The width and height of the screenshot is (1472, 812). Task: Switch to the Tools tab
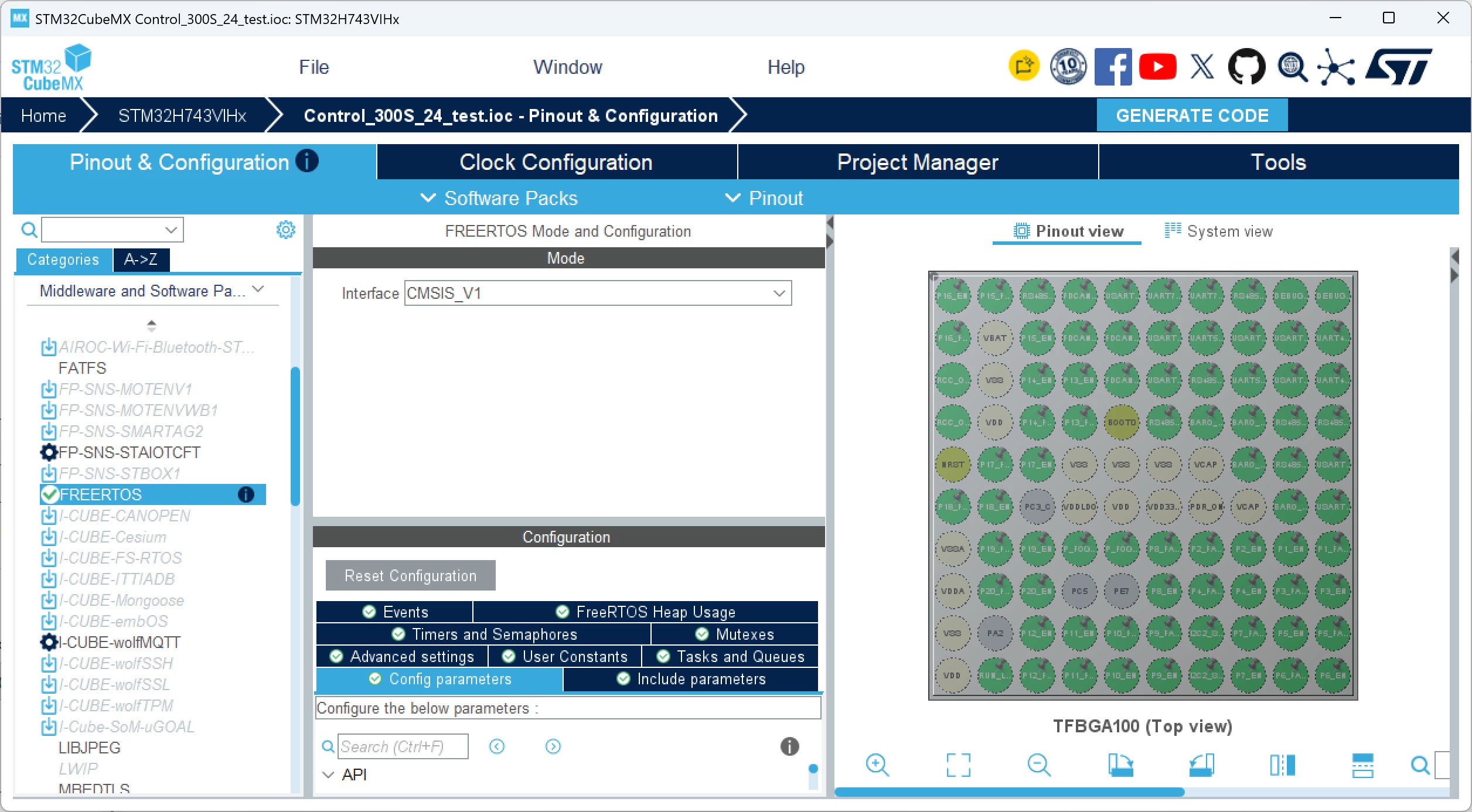[x=1279, y=162]
